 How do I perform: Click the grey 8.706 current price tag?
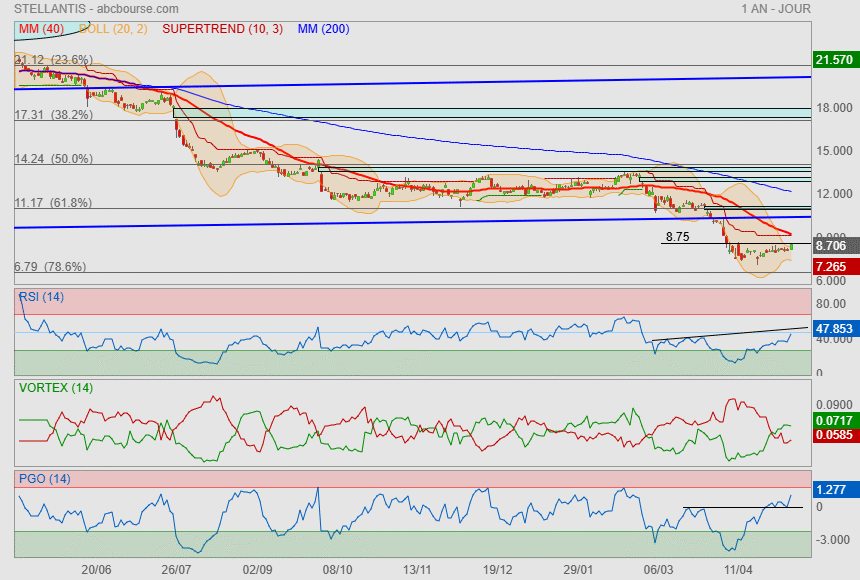[x=835, y=245]
